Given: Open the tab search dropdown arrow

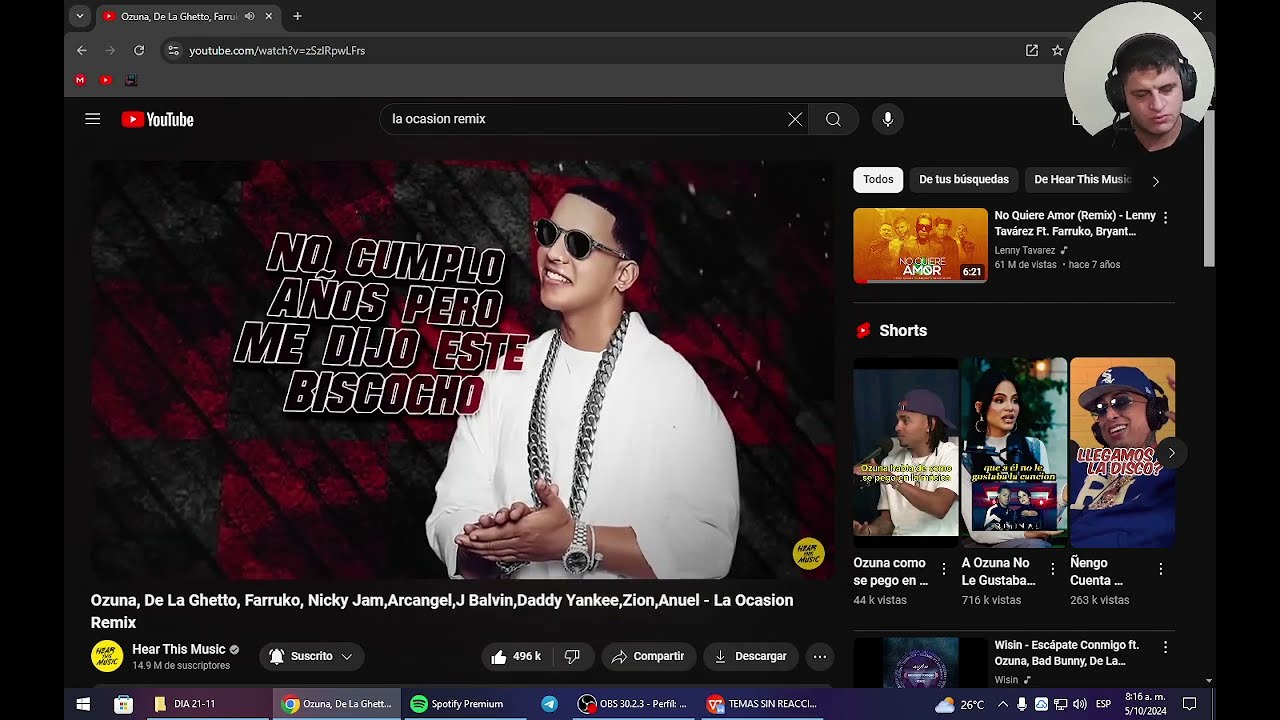Looking at the screenshot, I should tap(80, 16).
